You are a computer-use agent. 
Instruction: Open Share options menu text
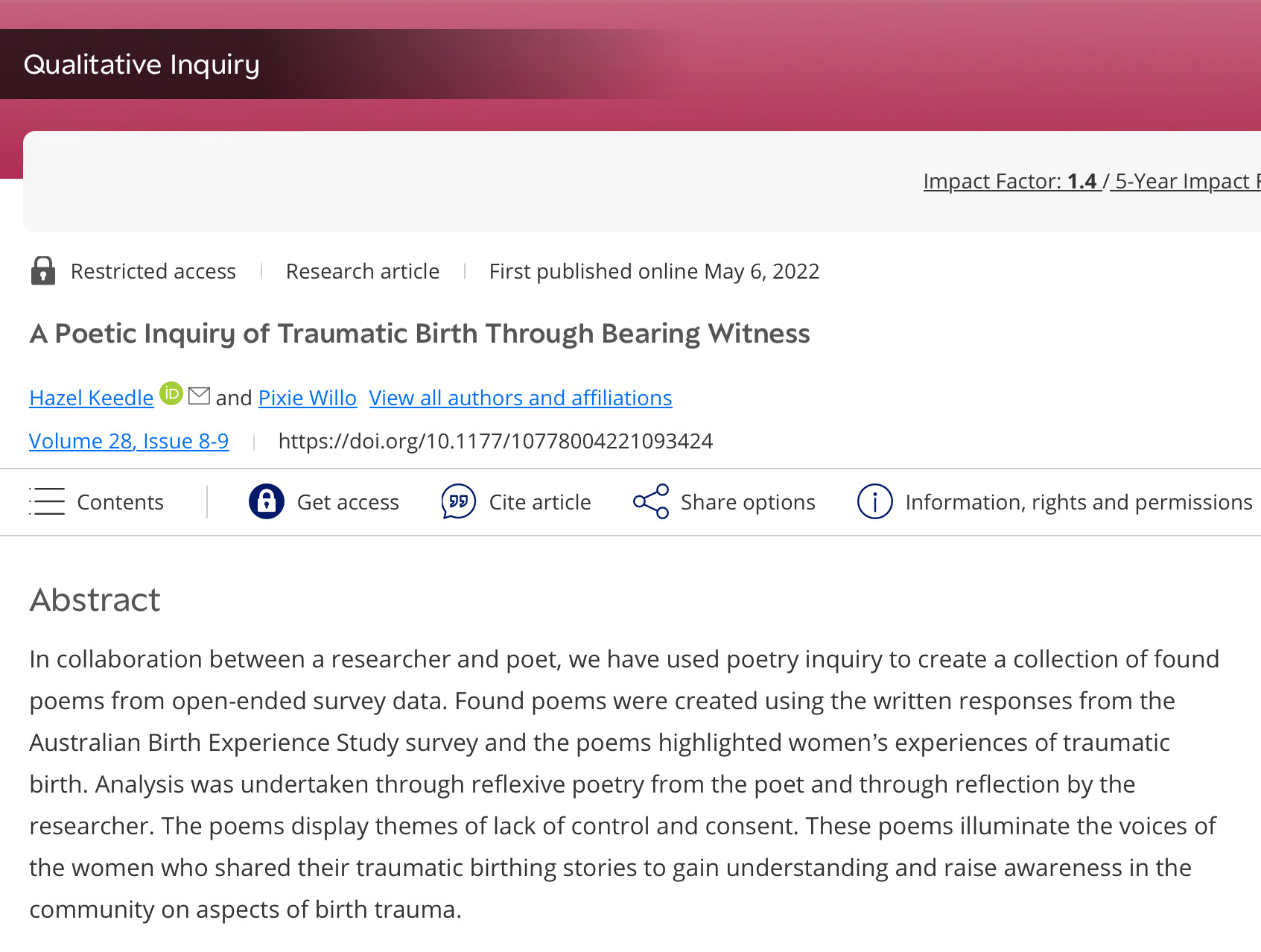point(748,502)
